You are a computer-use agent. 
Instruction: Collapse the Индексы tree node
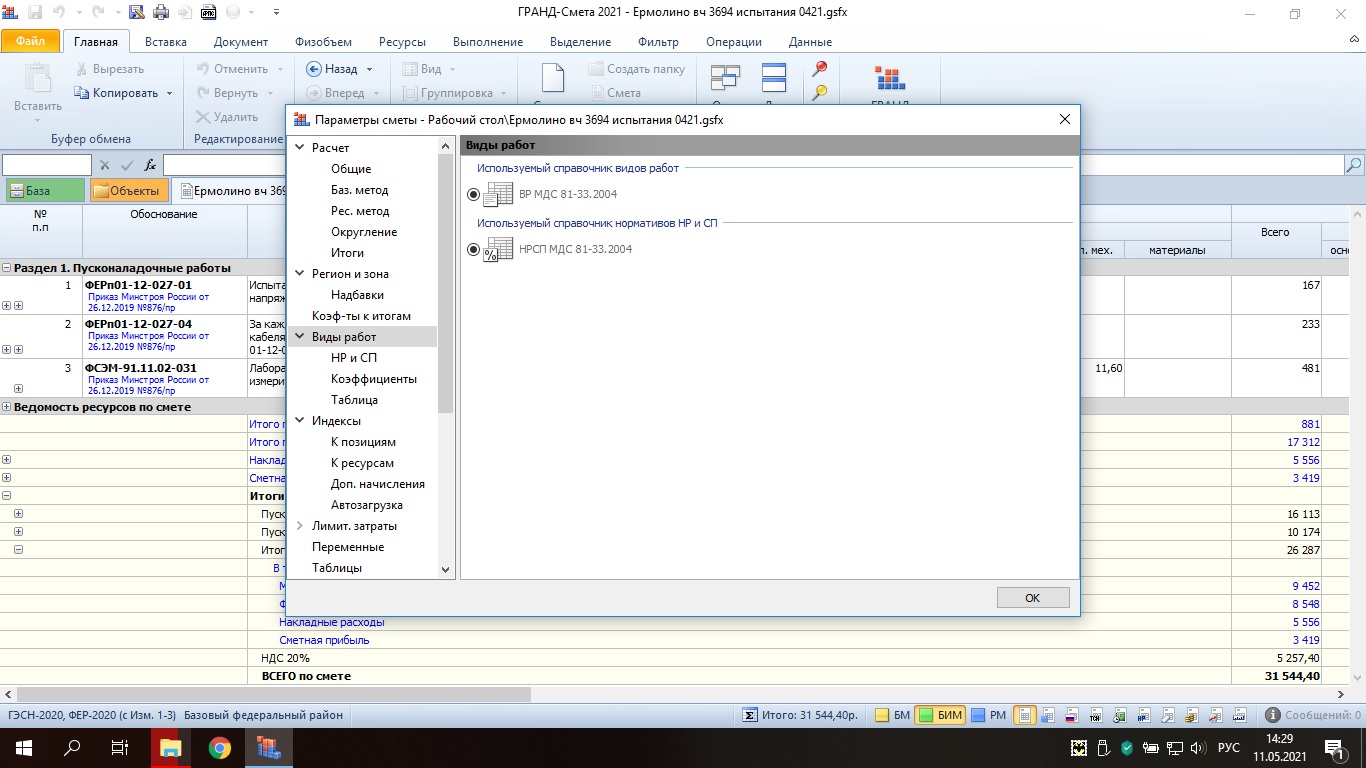pos(300,421)
